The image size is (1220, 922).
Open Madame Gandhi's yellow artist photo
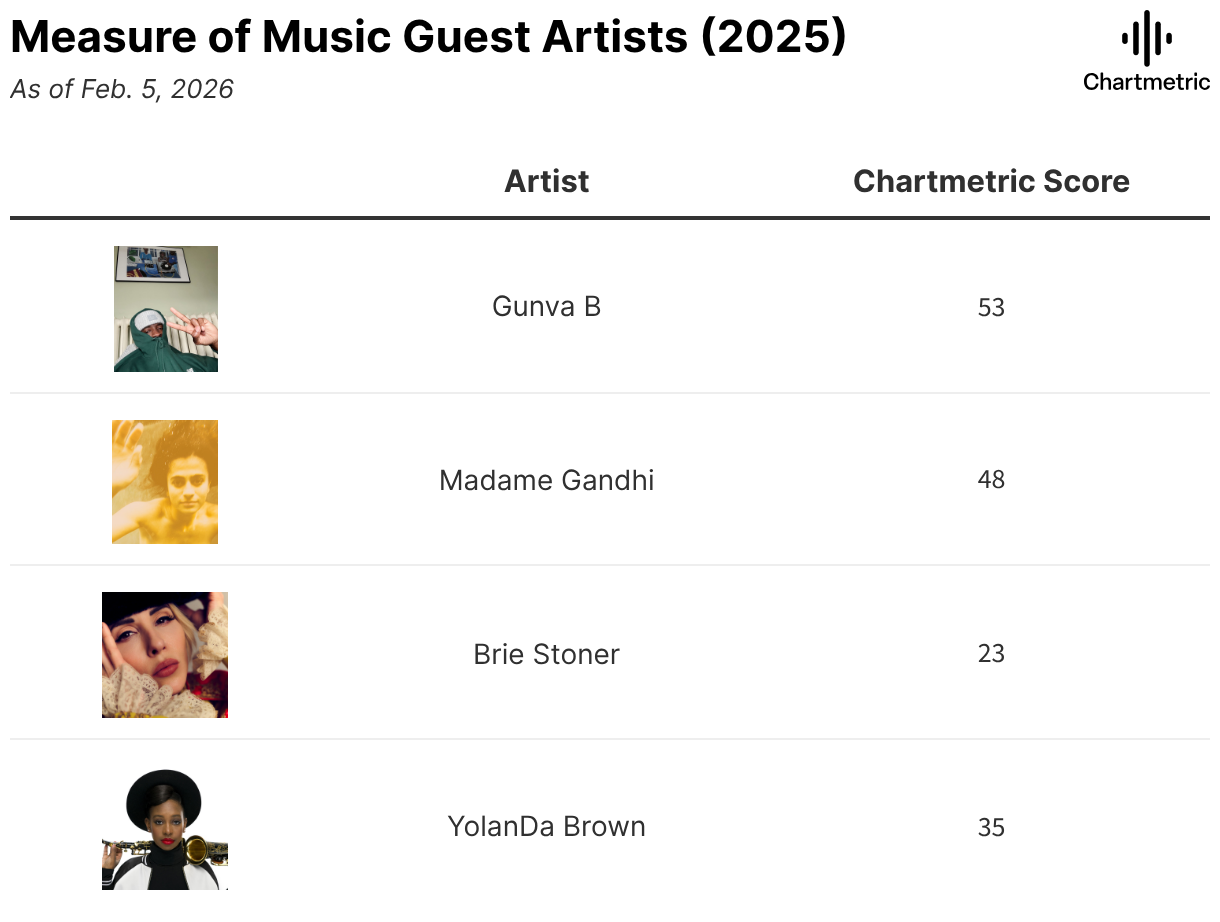coord(165,482)
